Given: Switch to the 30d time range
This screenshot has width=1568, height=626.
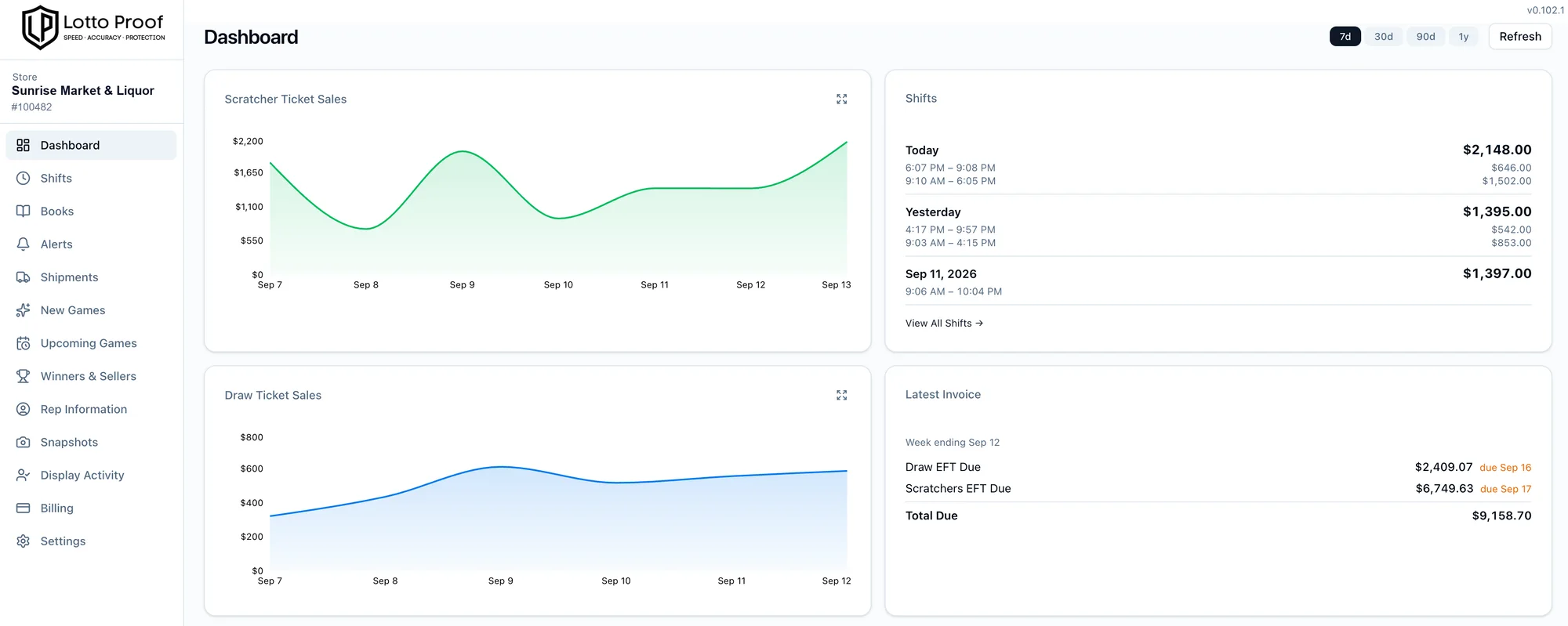Looking at the screenshot, I should [x=1383, y=36].
